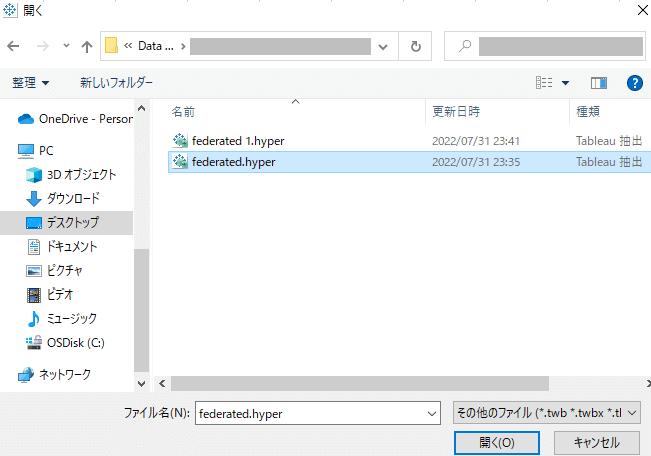Click the federated.hyper Tableau extract icon
This screenshot has width=651, height=456.
[180, 162]
